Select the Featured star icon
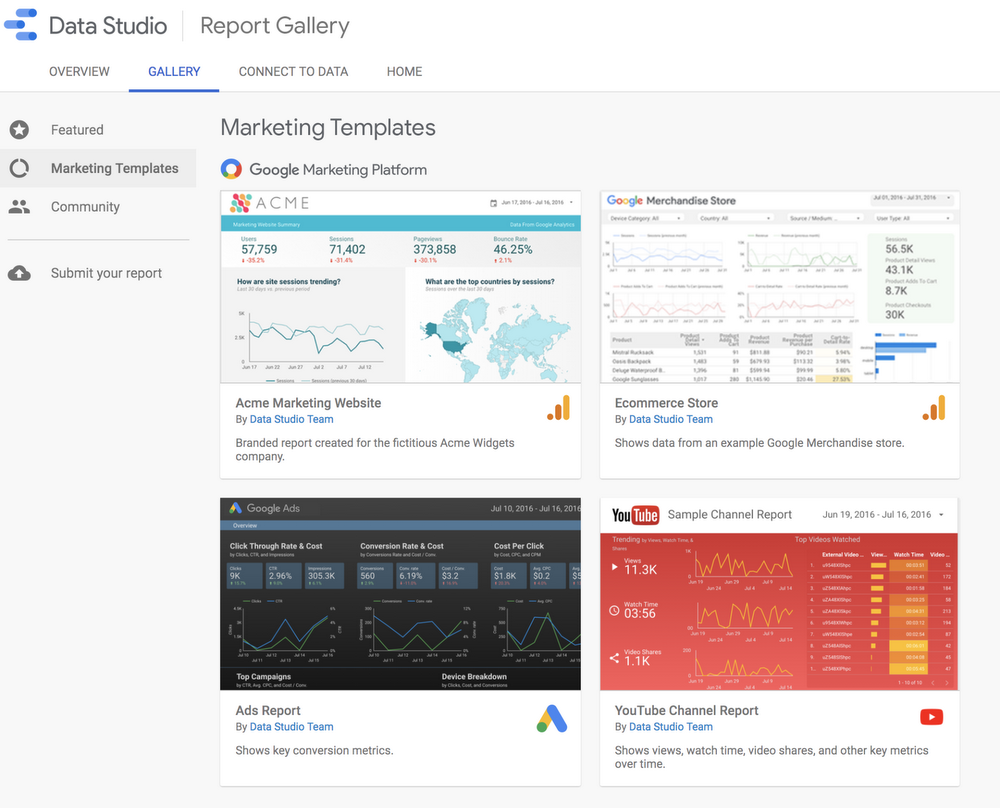The width and height of the screenshot is (1000, 808). [x=19, y=130]
